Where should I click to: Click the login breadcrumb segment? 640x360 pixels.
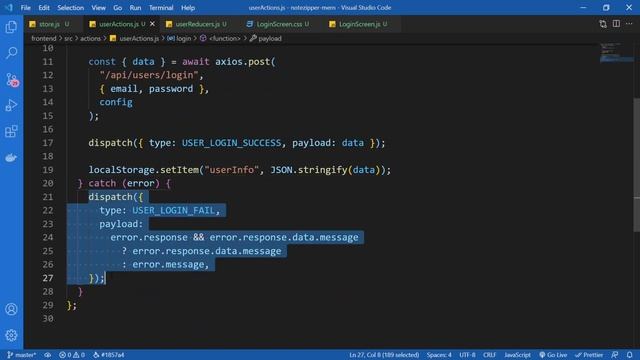179,38
